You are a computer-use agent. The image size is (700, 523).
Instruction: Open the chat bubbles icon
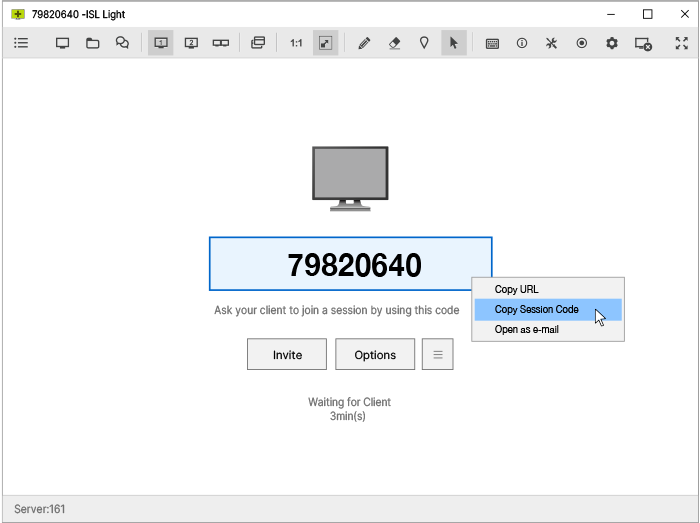(122, 44)
